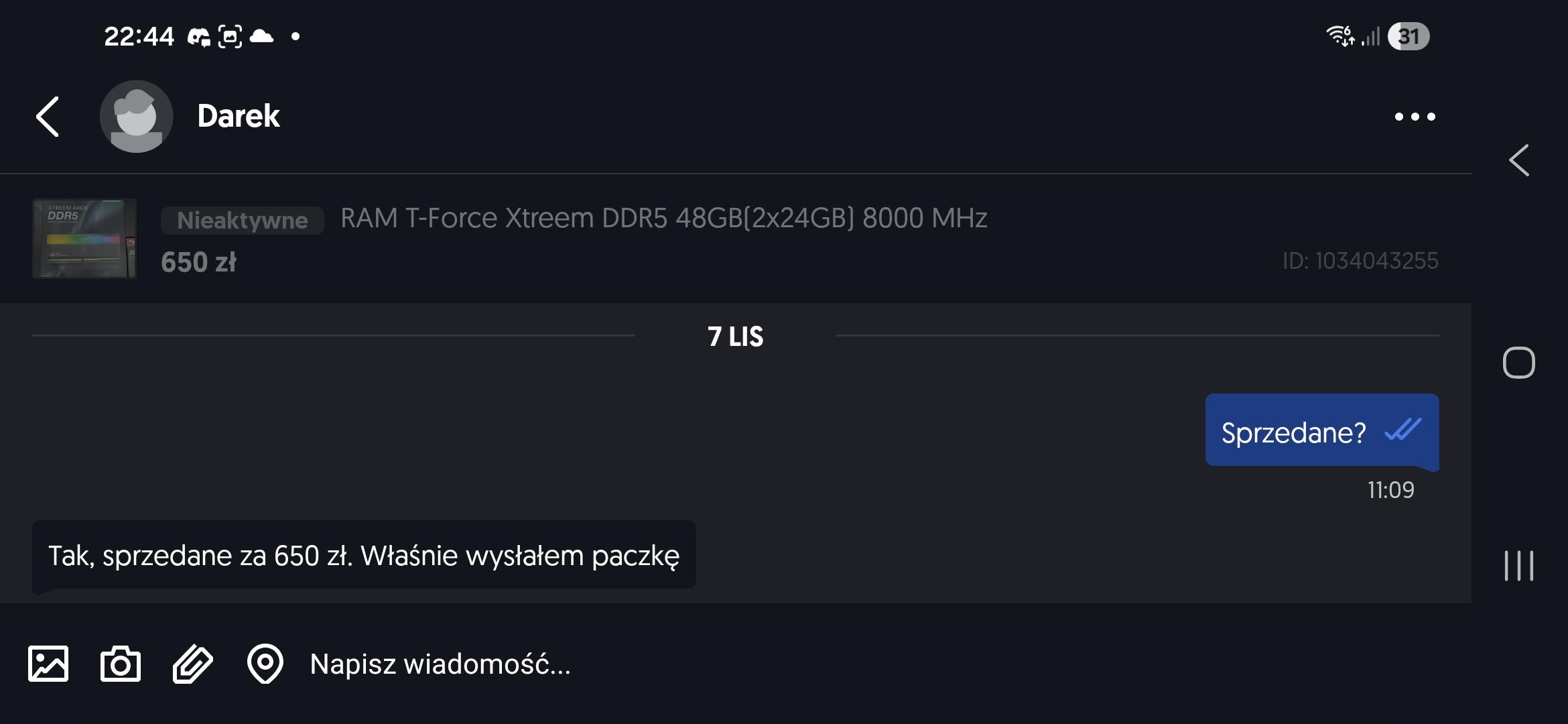Tap the reply "Tak, sprzedane za 650 zł"
The width and height of the screenshot is (1568, 724).
[x=364, y=555]
